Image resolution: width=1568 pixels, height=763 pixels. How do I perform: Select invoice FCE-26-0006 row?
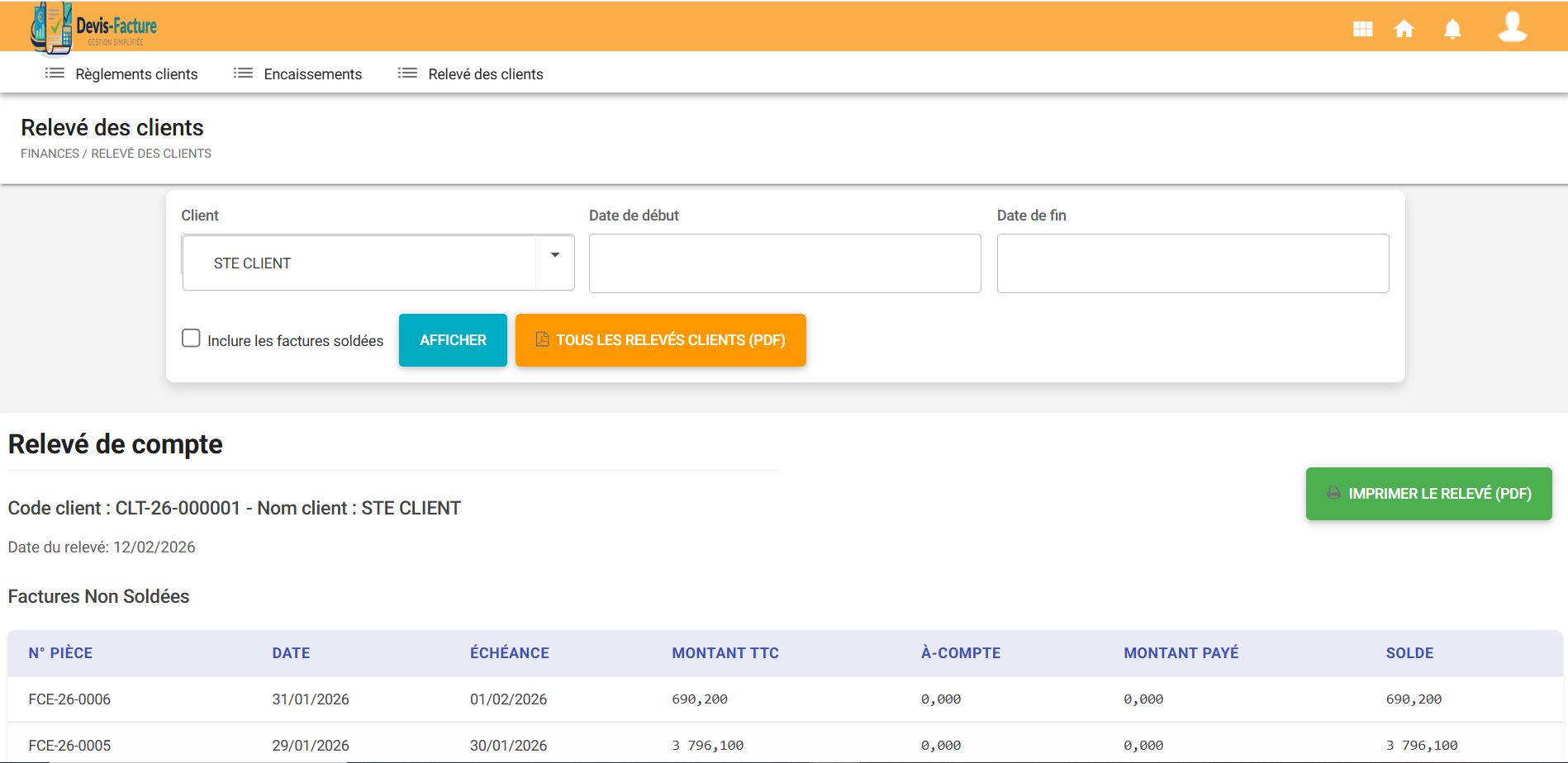point(69,699)
